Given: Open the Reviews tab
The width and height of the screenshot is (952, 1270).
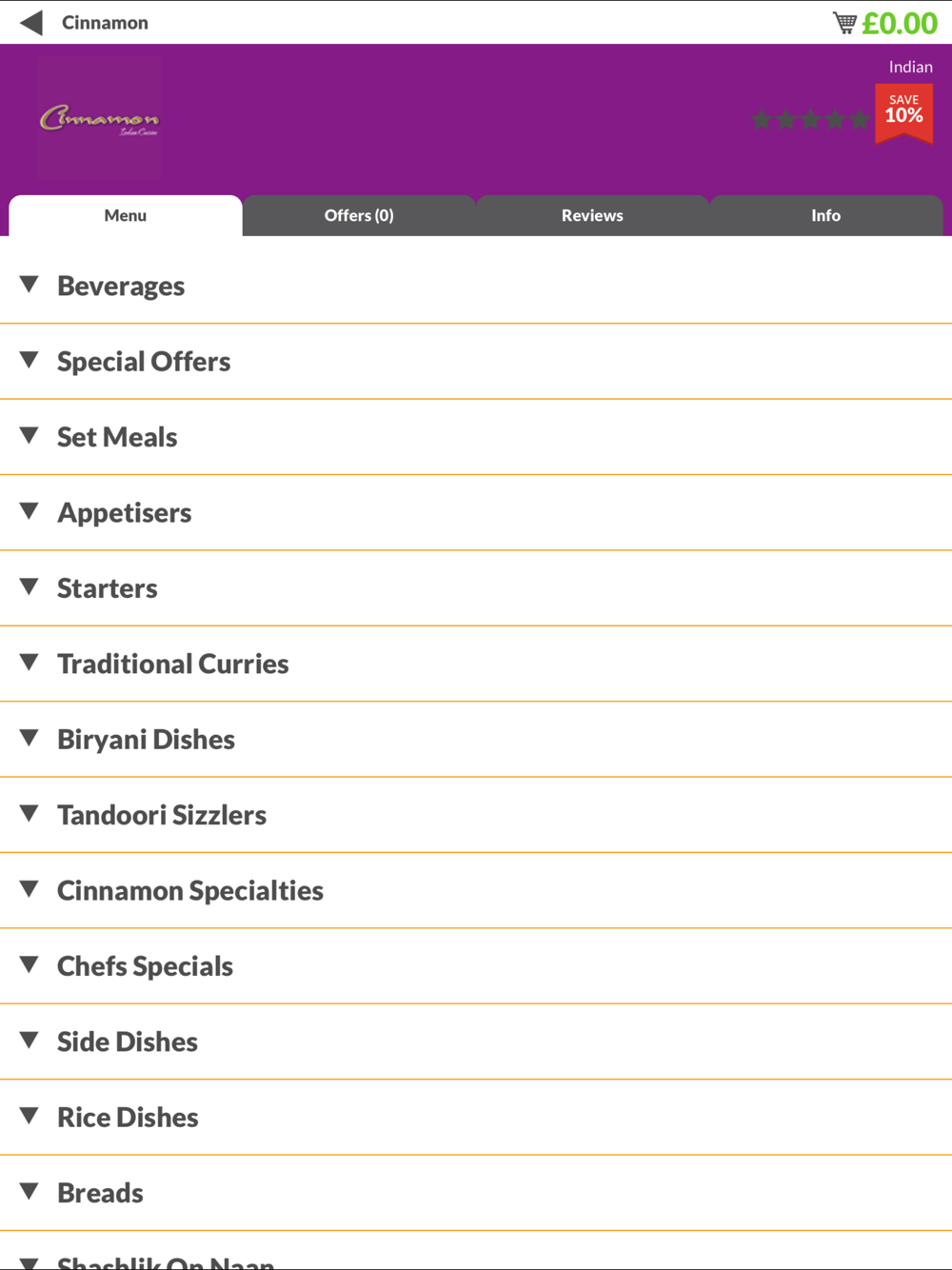Looking at the screenshot, I should pos(592,215).
